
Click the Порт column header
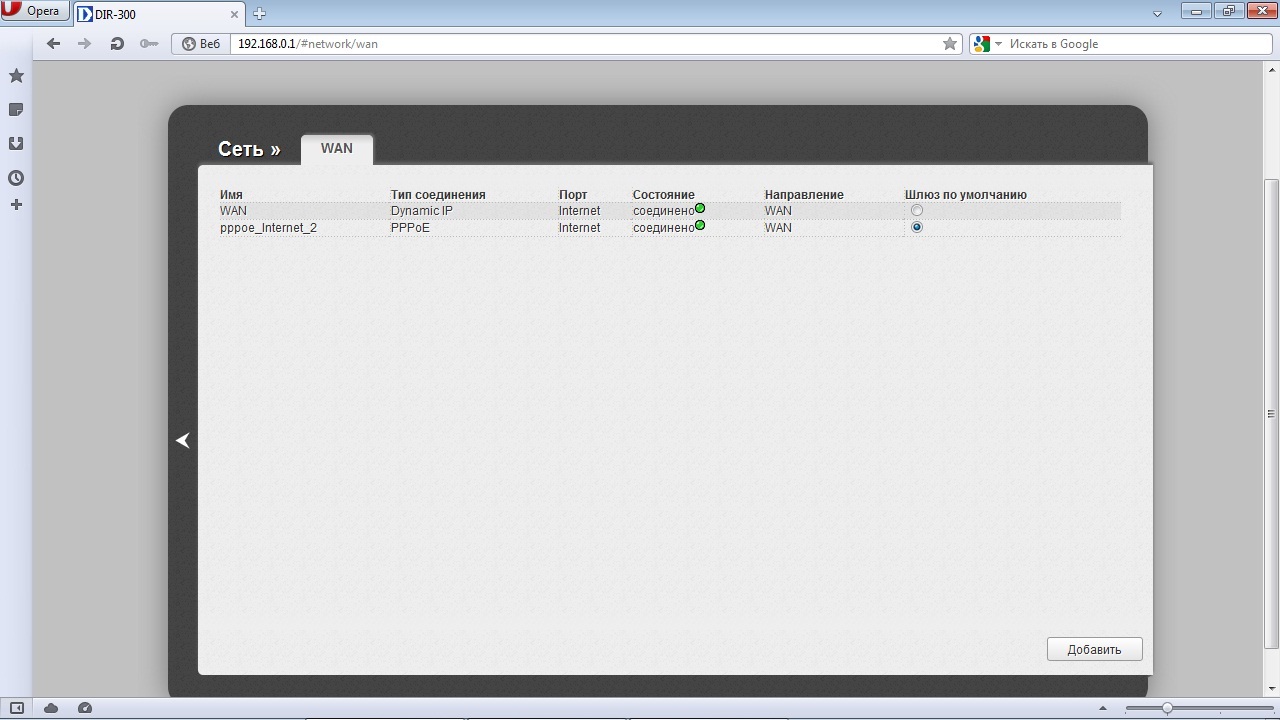[573, 195]
